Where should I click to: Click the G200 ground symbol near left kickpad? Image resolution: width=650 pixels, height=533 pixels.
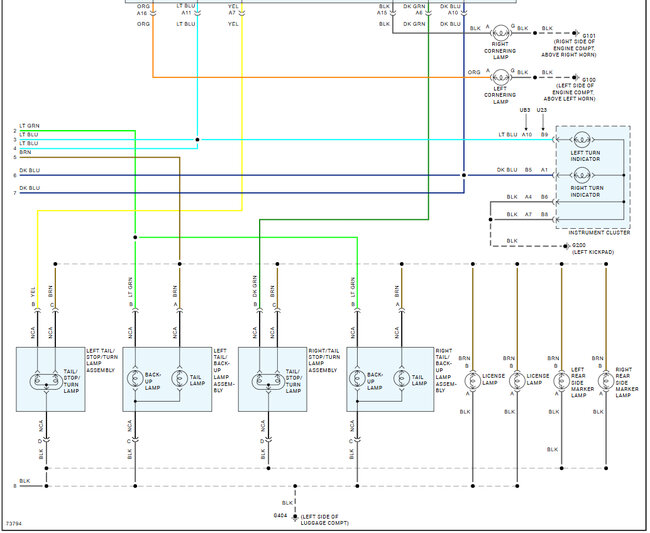tap(566, 246)
